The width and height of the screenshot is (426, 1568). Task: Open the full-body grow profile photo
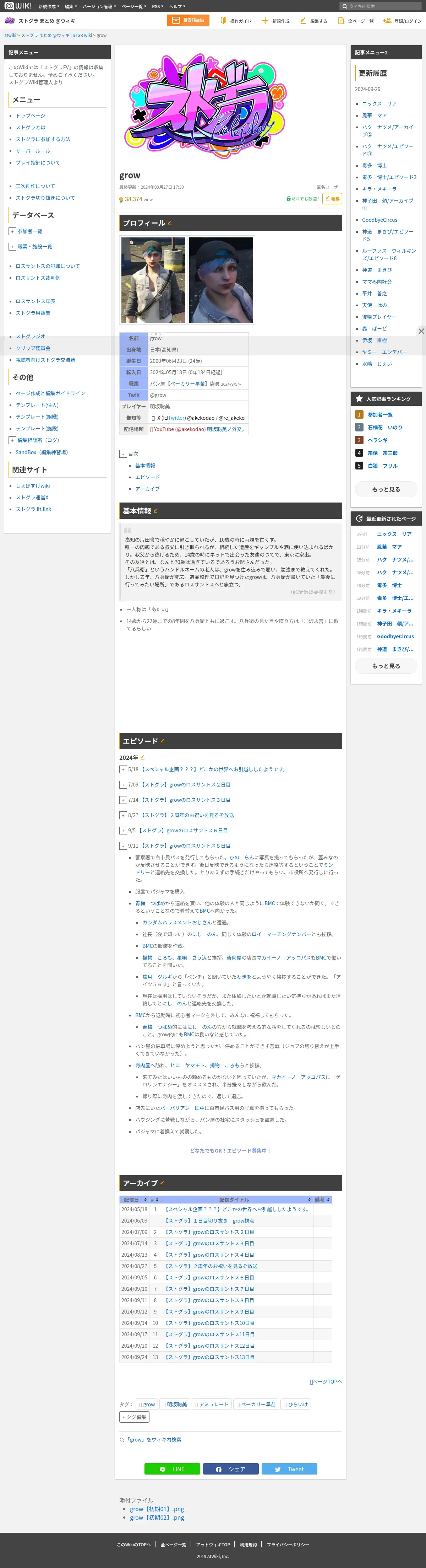[x=153, y=280]
